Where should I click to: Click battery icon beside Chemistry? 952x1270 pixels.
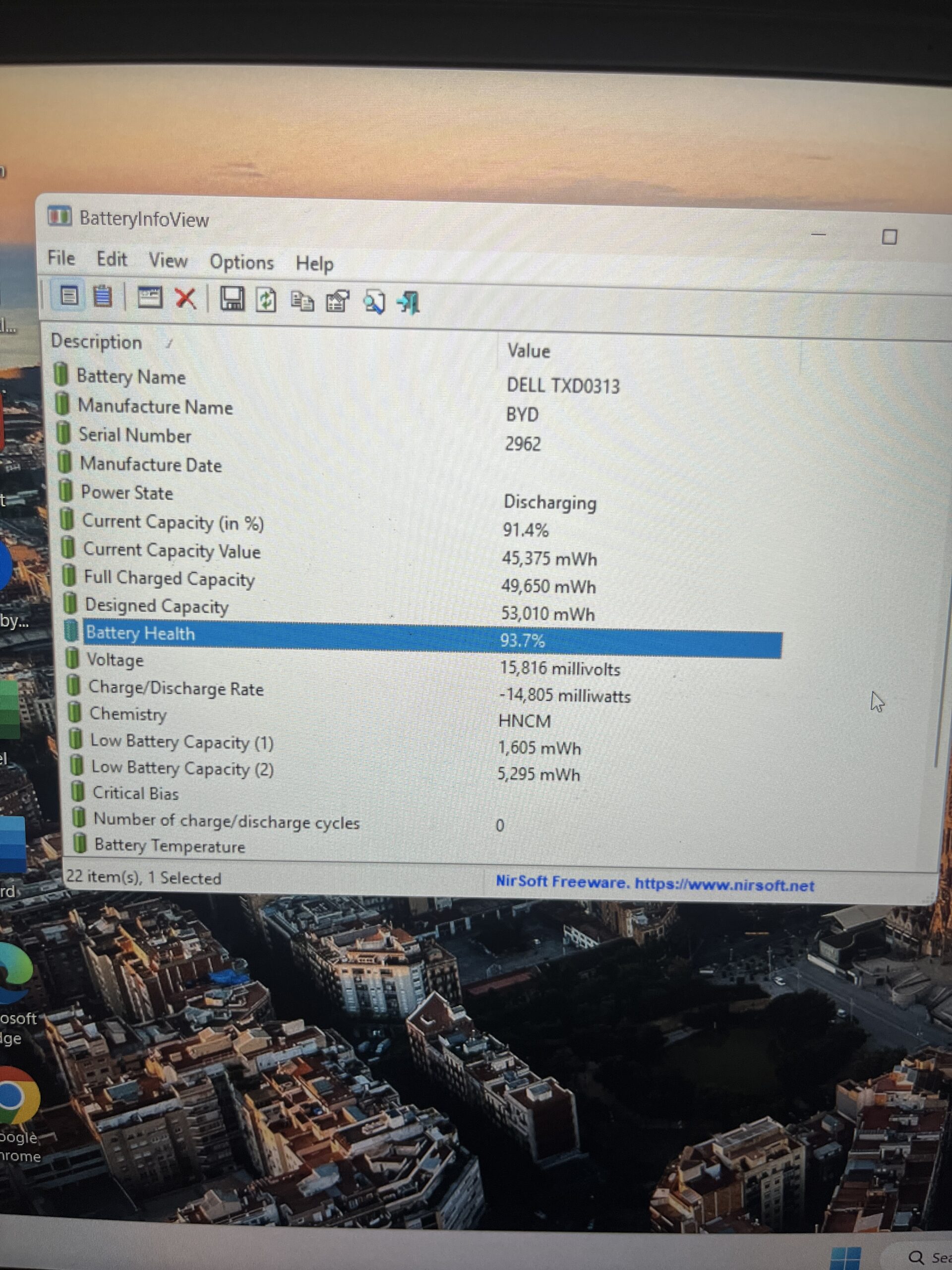coord(74,712)
